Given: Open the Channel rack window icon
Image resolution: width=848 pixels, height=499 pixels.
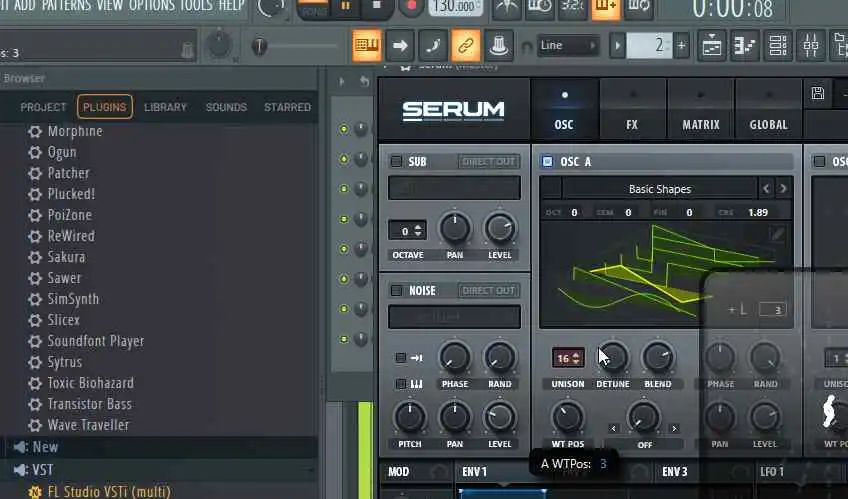Looking at the screenshot, I should pyautogui.click(x=778, y=45).
